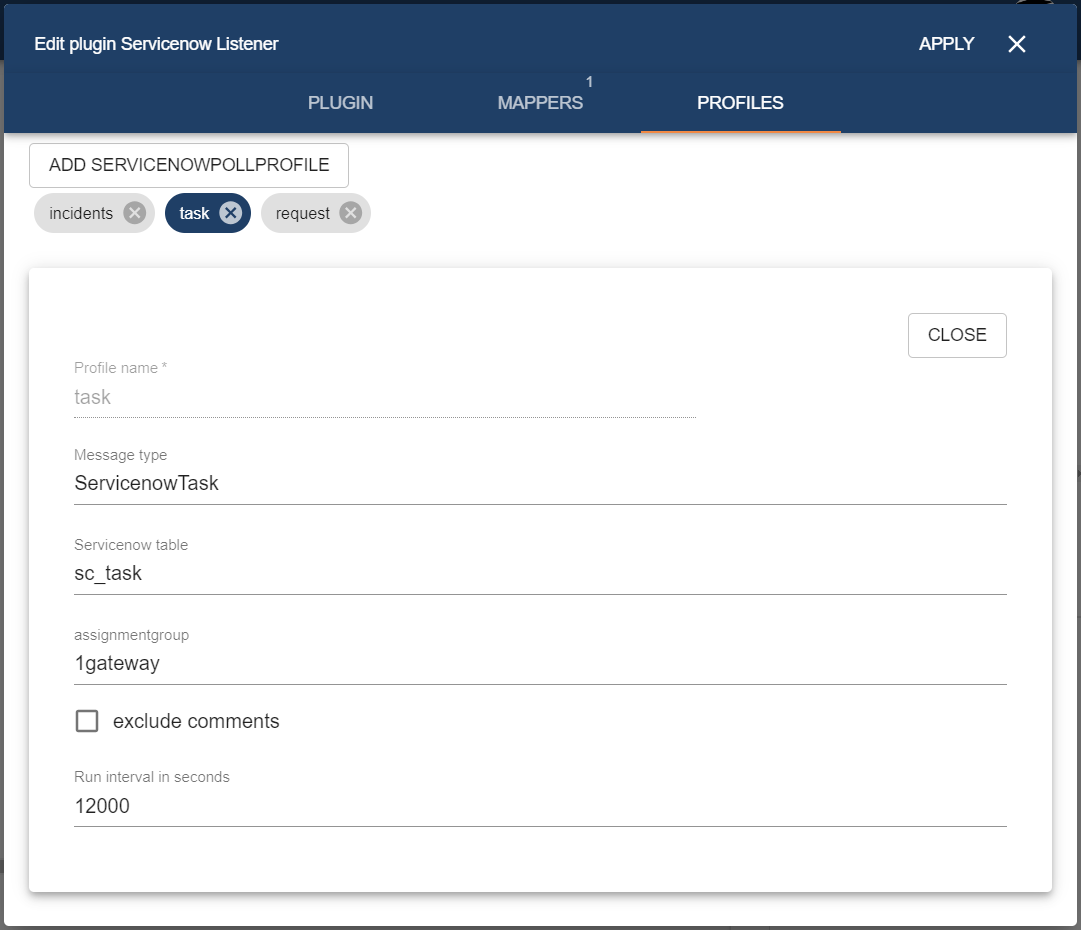This screenshot has height=930, width=1081.
Task: Open the Mappers tab
Action: [x=540, y=103]
